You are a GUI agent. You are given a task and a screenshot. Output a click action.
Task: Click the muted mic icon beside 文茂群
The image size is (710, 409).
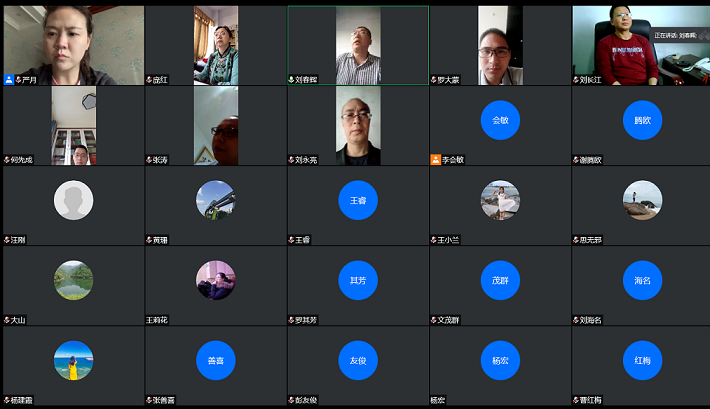pos(434,320)
